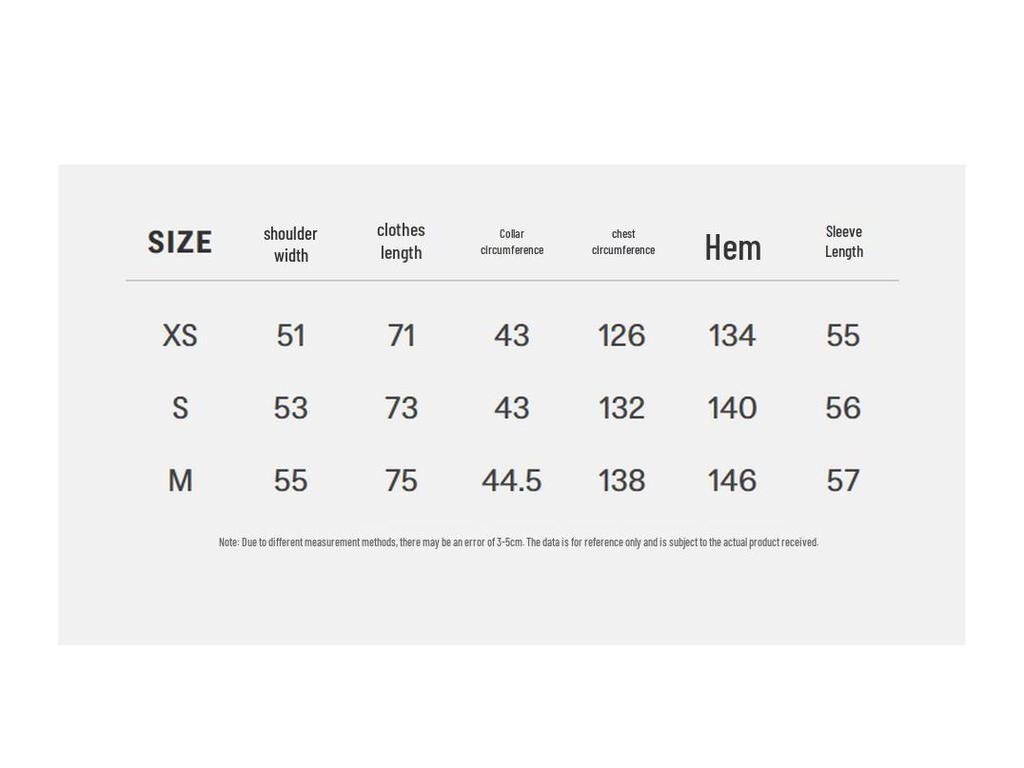The height and width of the screenshot is (768, 1024).
Task: Click the S hem value 140
Action: (732, 408)
